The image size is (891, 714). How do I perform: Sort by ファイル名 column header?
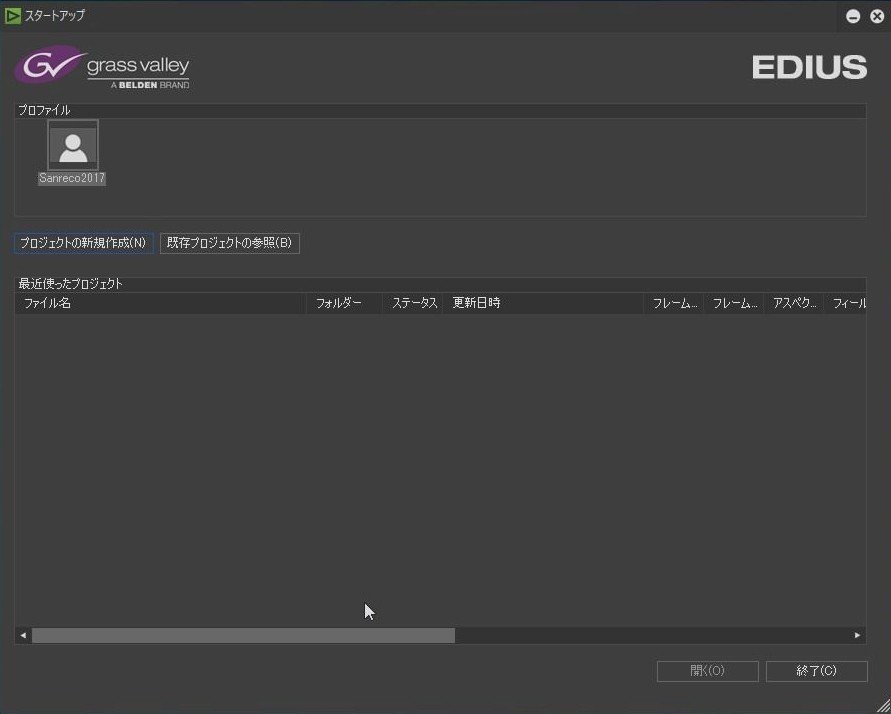(160, 303)
